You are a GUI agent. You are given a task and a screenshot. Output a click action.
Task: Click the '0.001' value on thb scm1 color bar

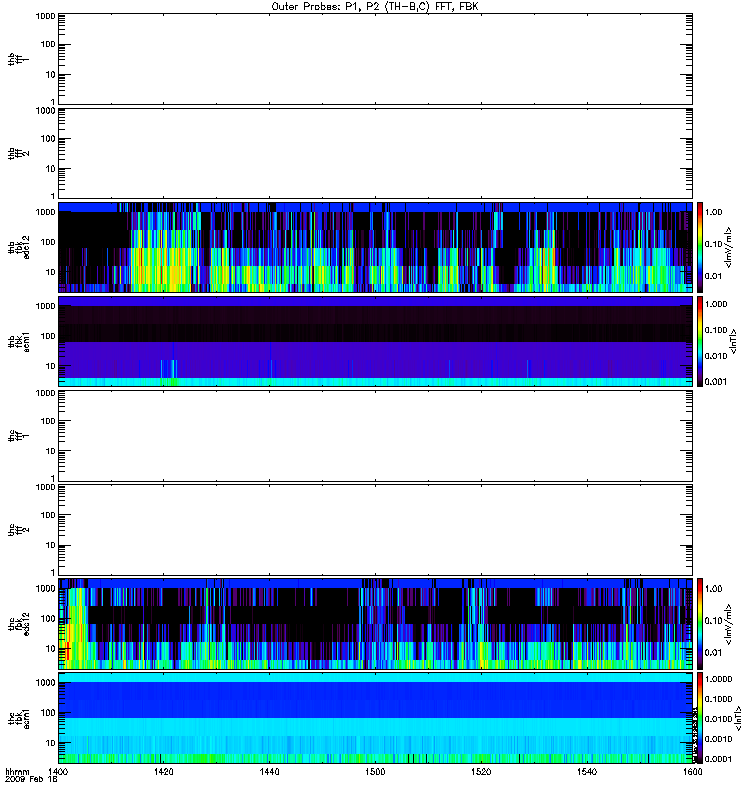point(716,382)
